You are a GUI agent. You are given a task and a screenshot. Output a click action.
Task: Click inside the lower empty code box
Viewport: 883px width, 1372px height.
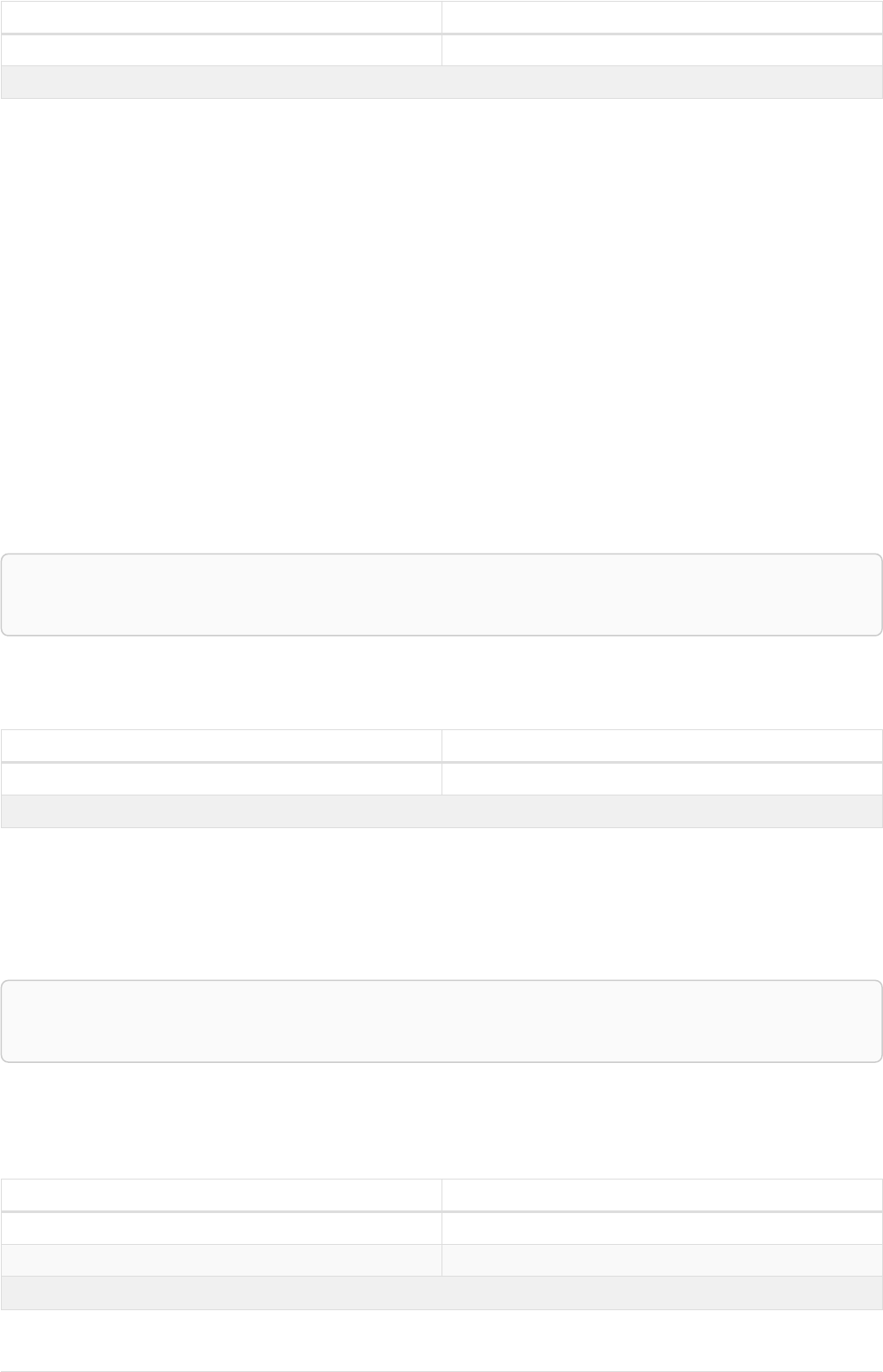point(441,1021)
